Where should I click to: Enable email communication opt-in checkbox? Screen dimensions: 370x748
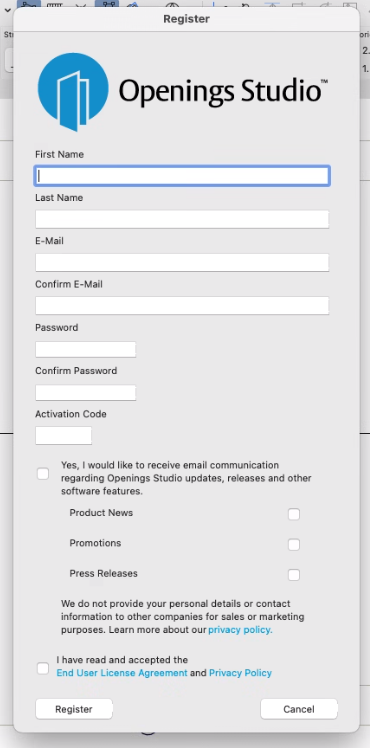click(x=43, y=474)
